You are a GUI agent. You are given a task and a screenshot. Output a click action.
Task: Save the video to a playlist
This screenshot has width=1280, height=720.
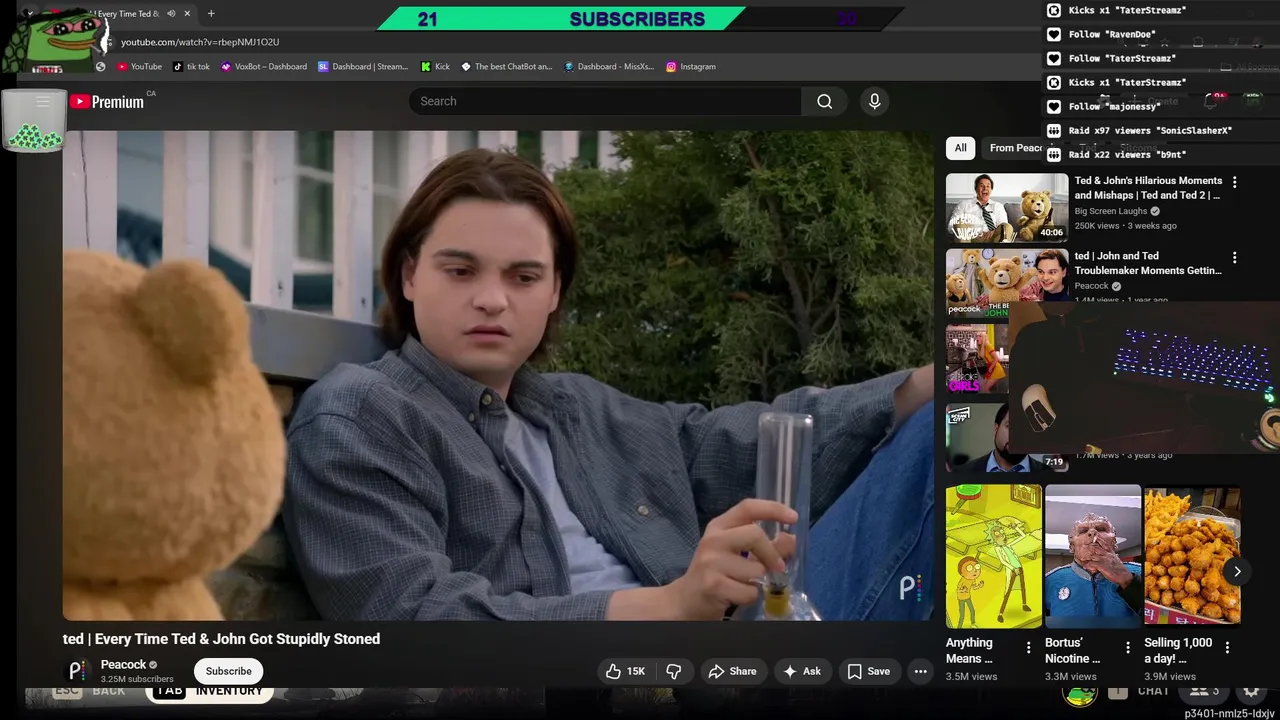coord(868,671)
